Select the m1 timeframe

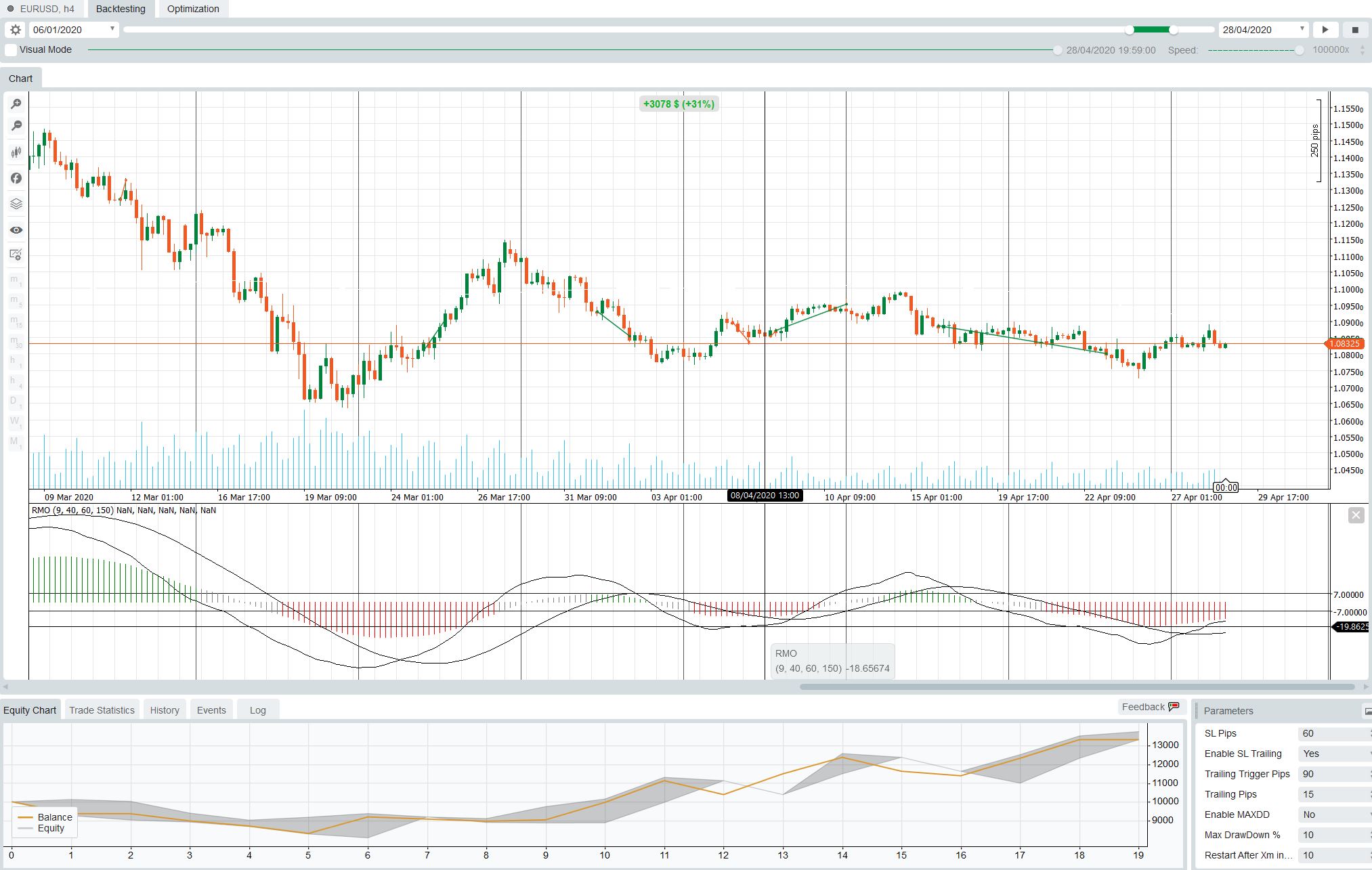coord(15,280)
